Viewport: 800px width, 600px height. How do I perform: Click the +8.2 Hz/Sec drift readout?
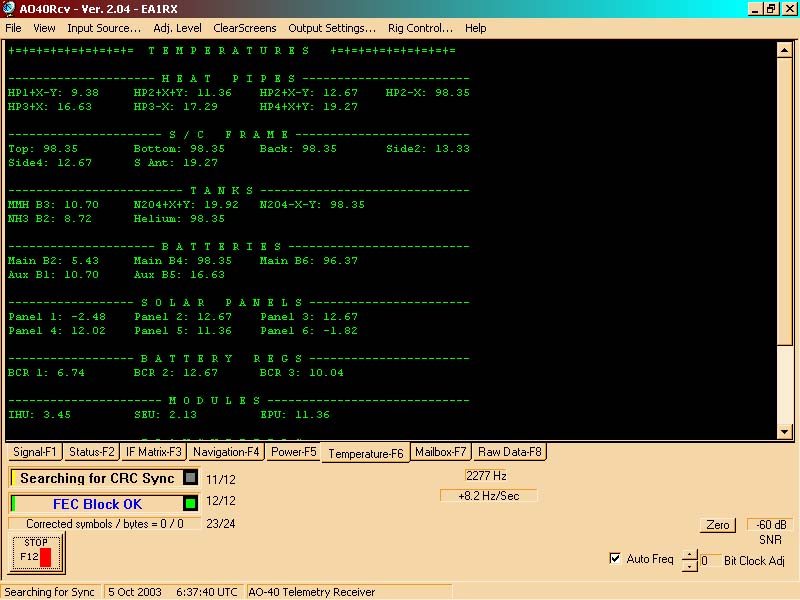tap(488, 495)
